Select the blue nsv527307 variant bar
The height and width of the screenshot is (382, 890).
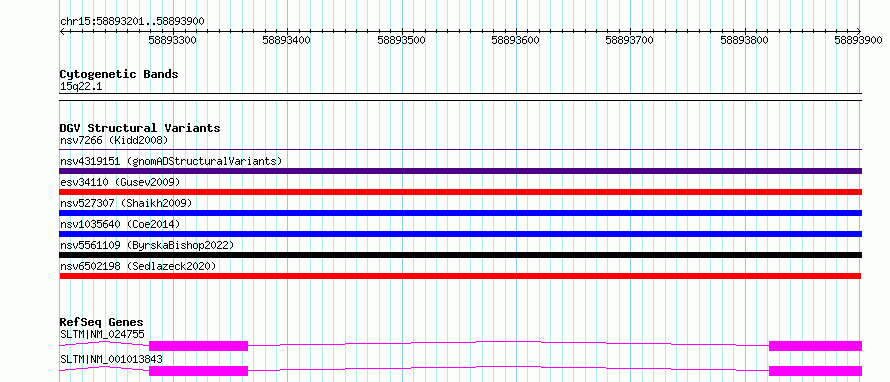461,213
